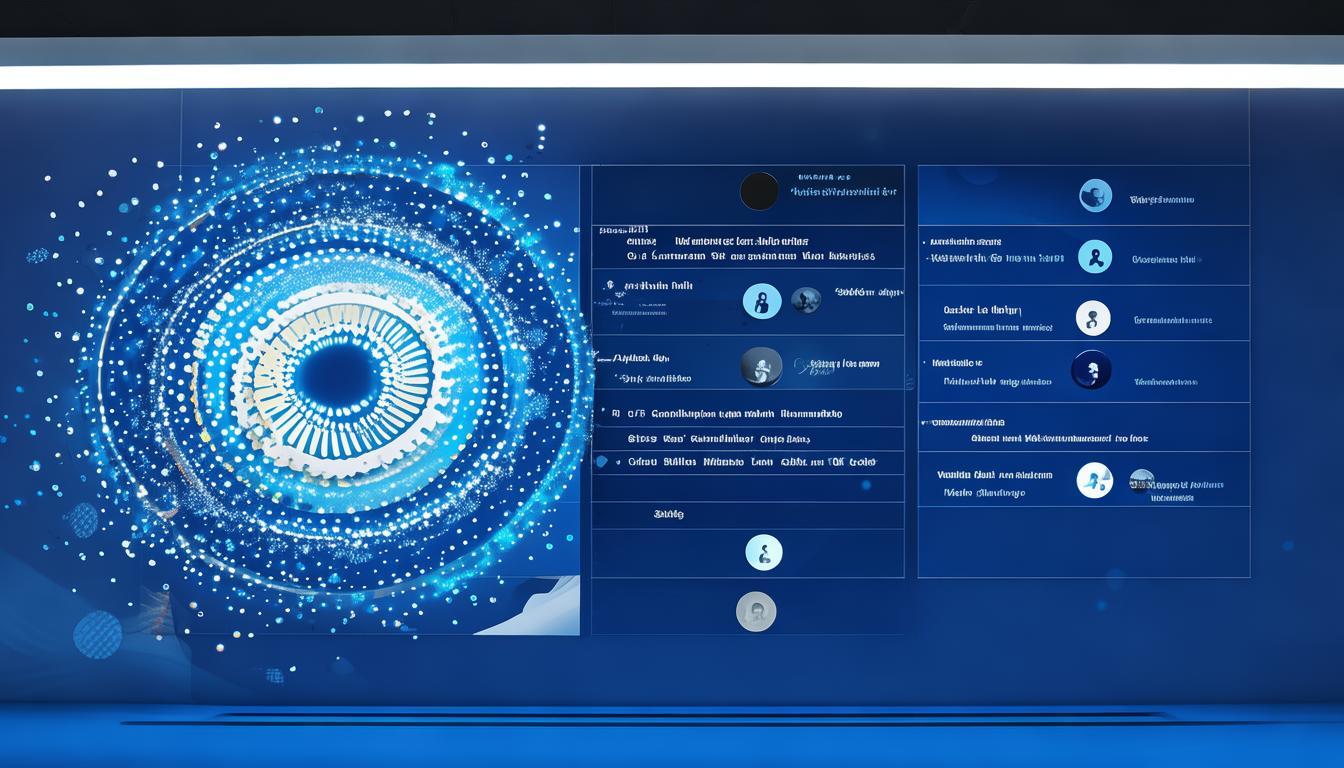Viewport: 1344px width, 768px height.
Task: Click the header text beside the black circle
Action: [841, 191]
